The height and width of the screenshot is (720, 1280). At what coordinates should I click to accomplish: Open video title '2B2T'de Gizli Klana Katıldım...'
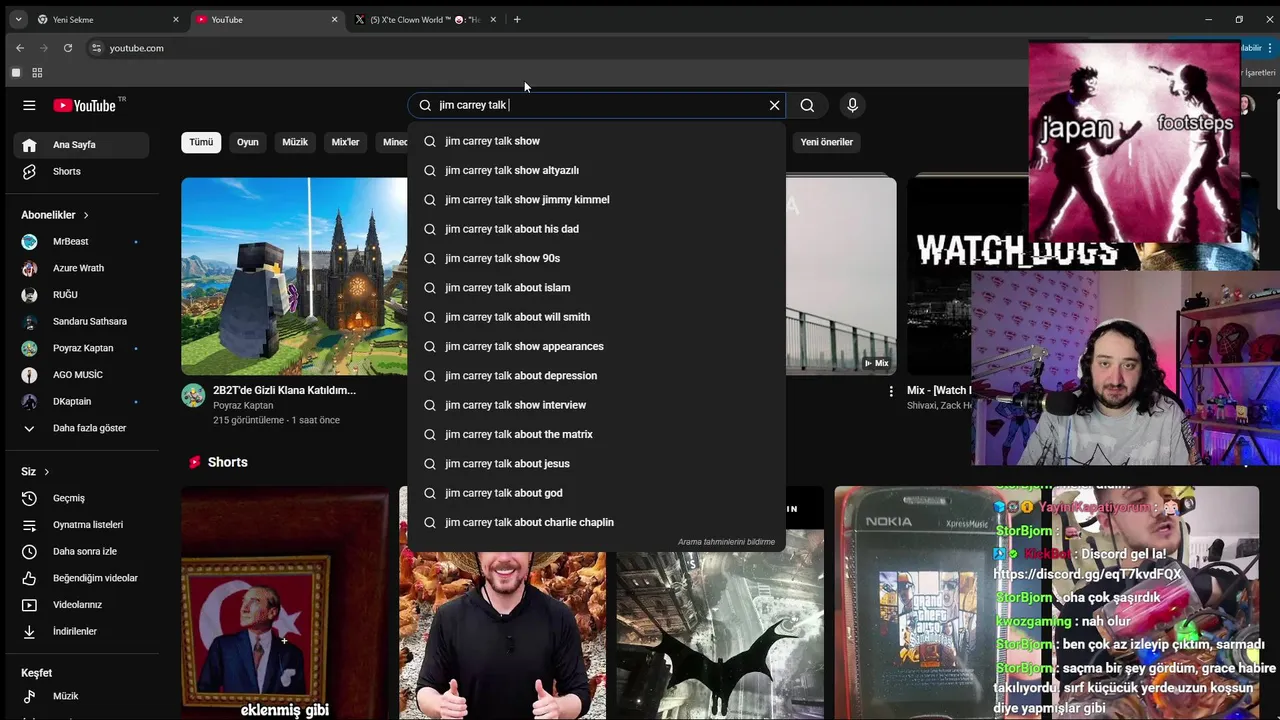coord(284,391)
